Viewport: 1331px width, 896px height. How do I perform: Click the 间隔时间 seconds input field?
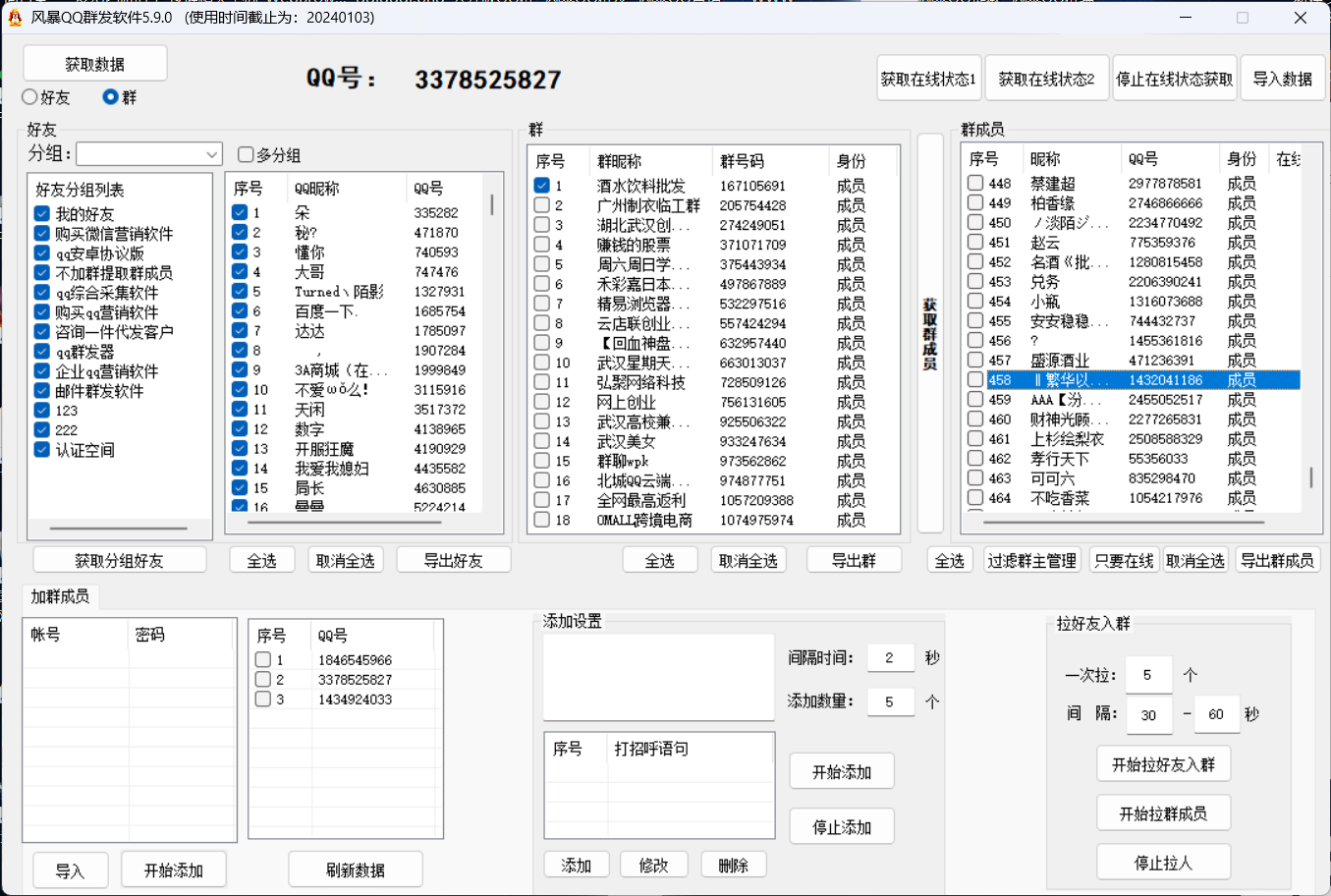[890, 657]
